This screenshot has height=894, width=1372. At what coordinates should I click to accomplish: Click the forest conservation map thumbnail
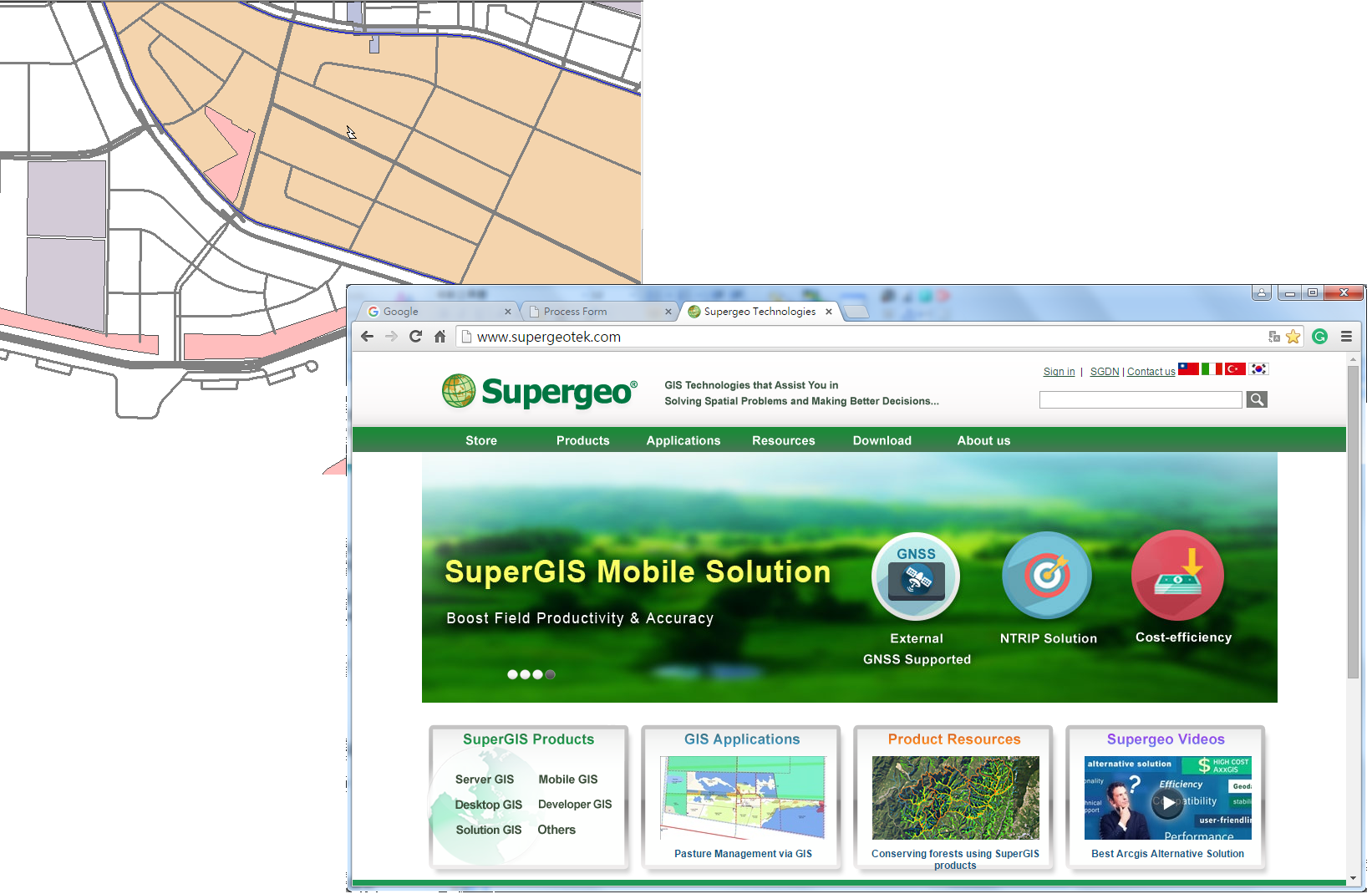pyautogui.click(x=955, y=798)
